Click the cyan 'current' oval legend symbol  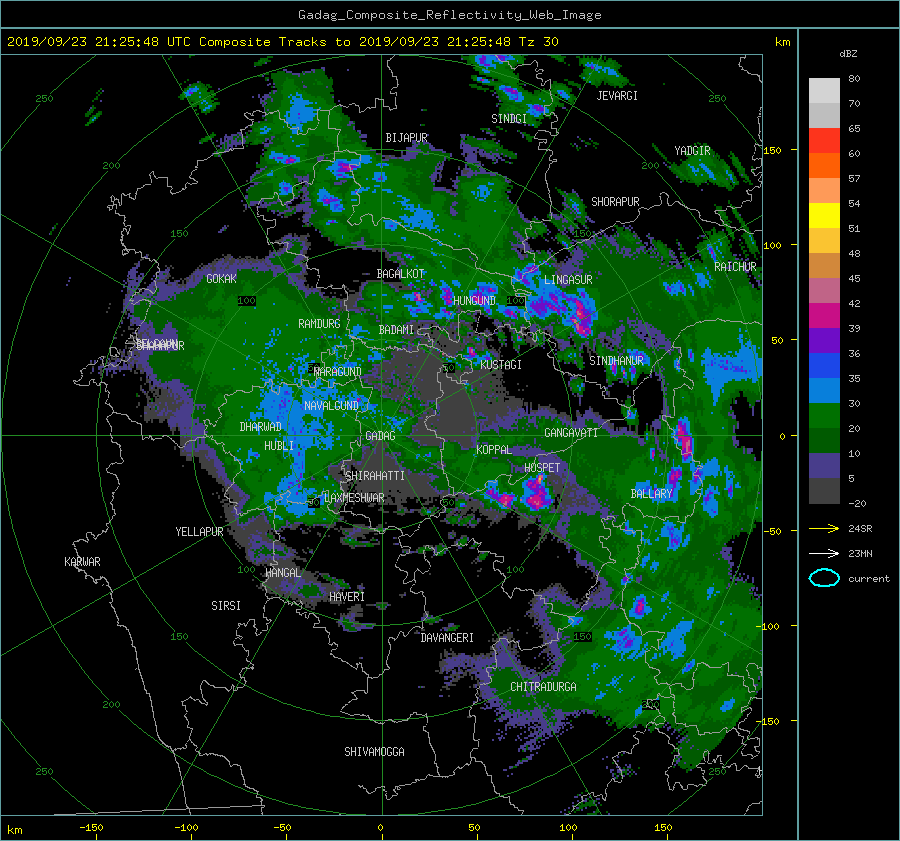824,578
